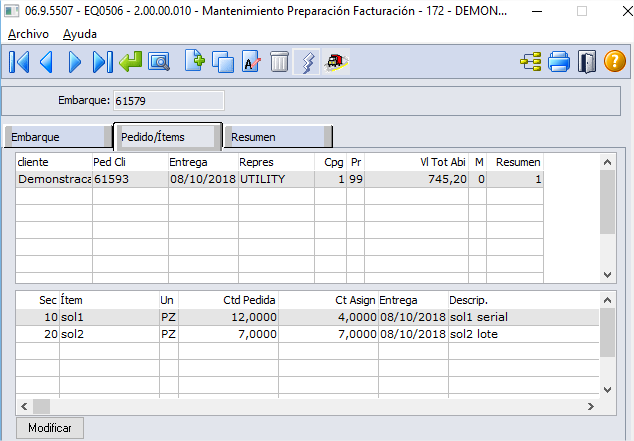Click the orders grid vertical scrollbar thumb

pyautogui.click(x=607, y=202)
